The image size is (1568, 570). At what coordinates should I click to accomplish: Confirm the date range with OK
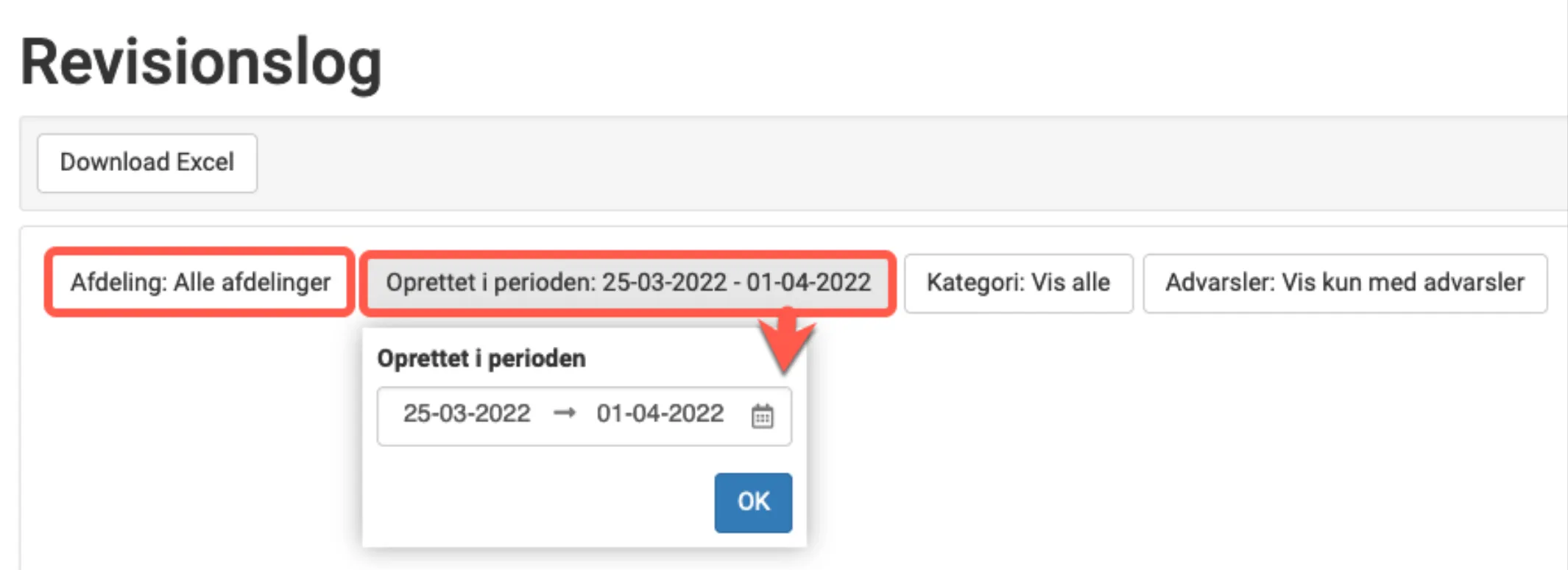click(753, 502)
